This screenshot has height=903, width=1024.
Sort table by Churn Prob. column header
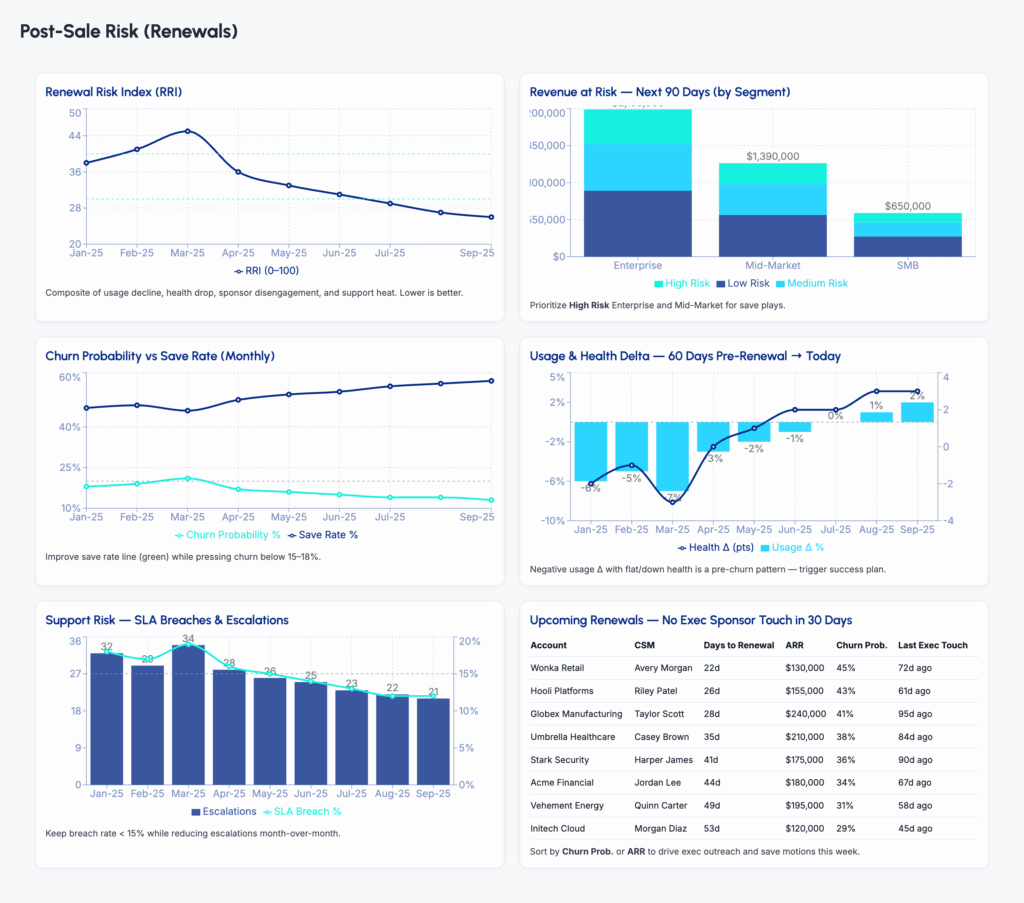coord(862,645)
